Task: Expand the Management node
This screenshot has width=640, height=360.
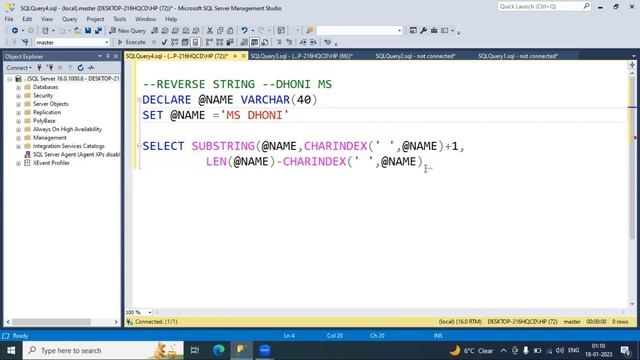Action: tap(18, 138)
